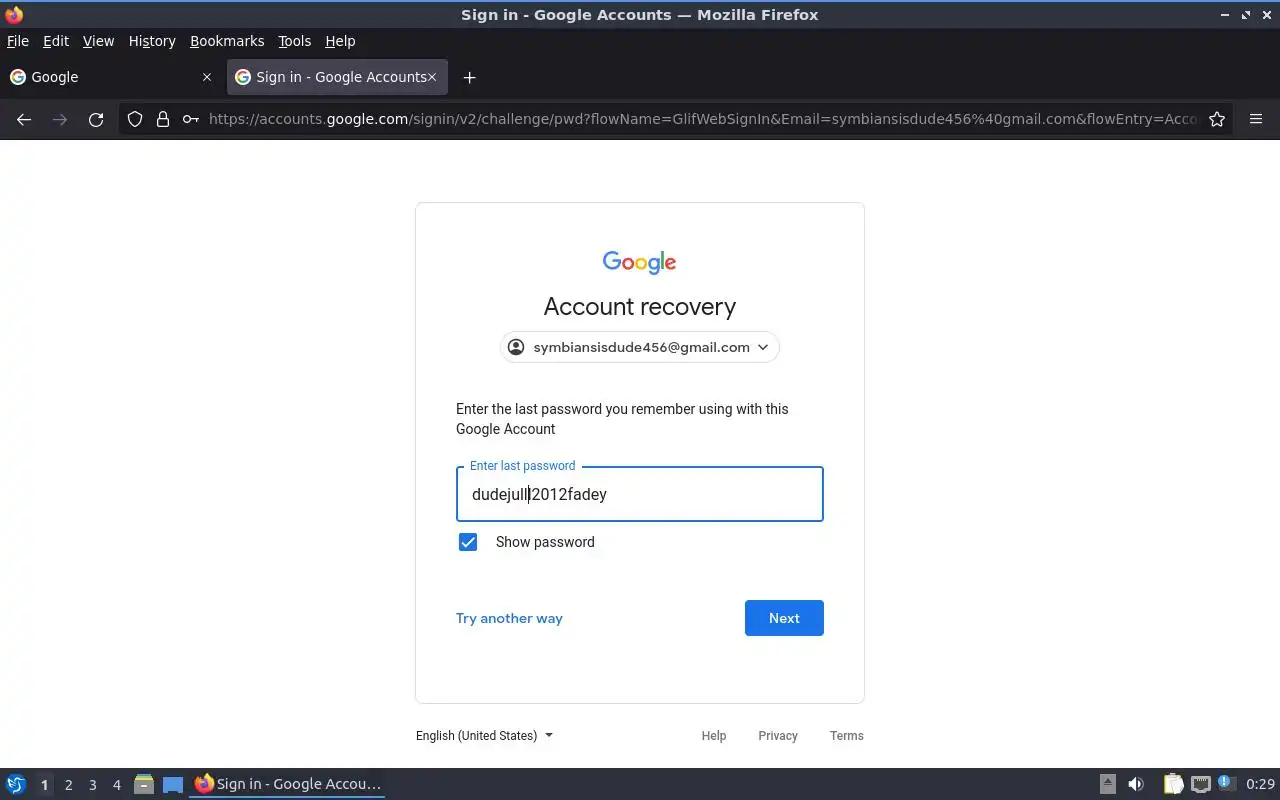The image size is (1280, 800).
Task: Maximize the Firefox window
Action: (1246, 15)
